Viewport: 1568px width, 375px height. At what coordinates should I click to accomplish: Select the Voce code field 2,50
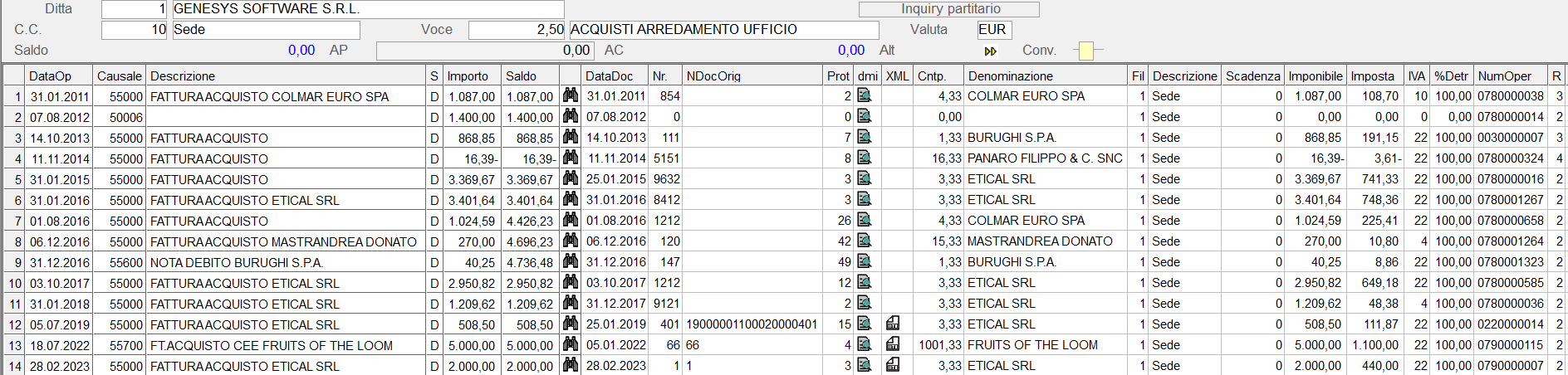coord(517,30)
